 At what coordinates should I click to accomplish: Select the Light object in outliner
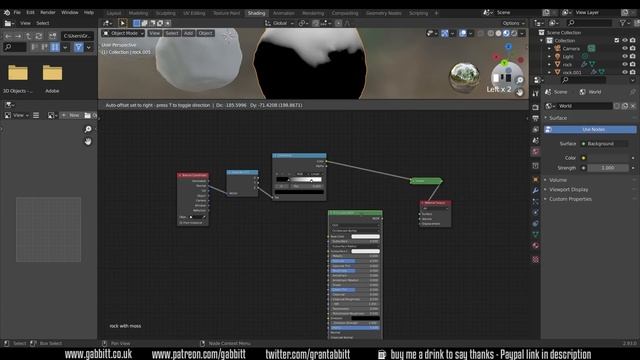568,56
